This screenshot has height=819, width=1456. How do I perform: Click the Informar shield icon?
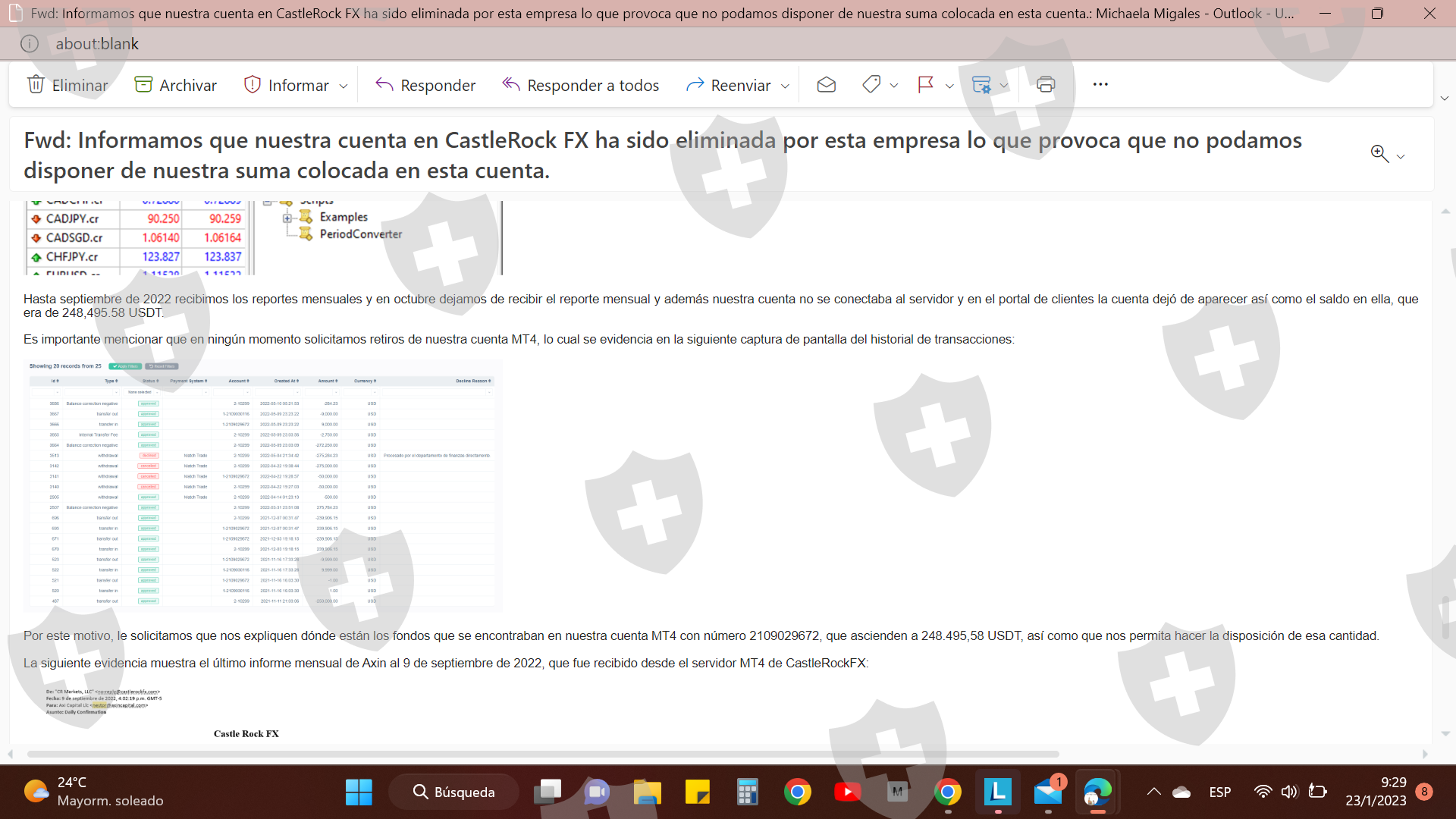[252, 85]
